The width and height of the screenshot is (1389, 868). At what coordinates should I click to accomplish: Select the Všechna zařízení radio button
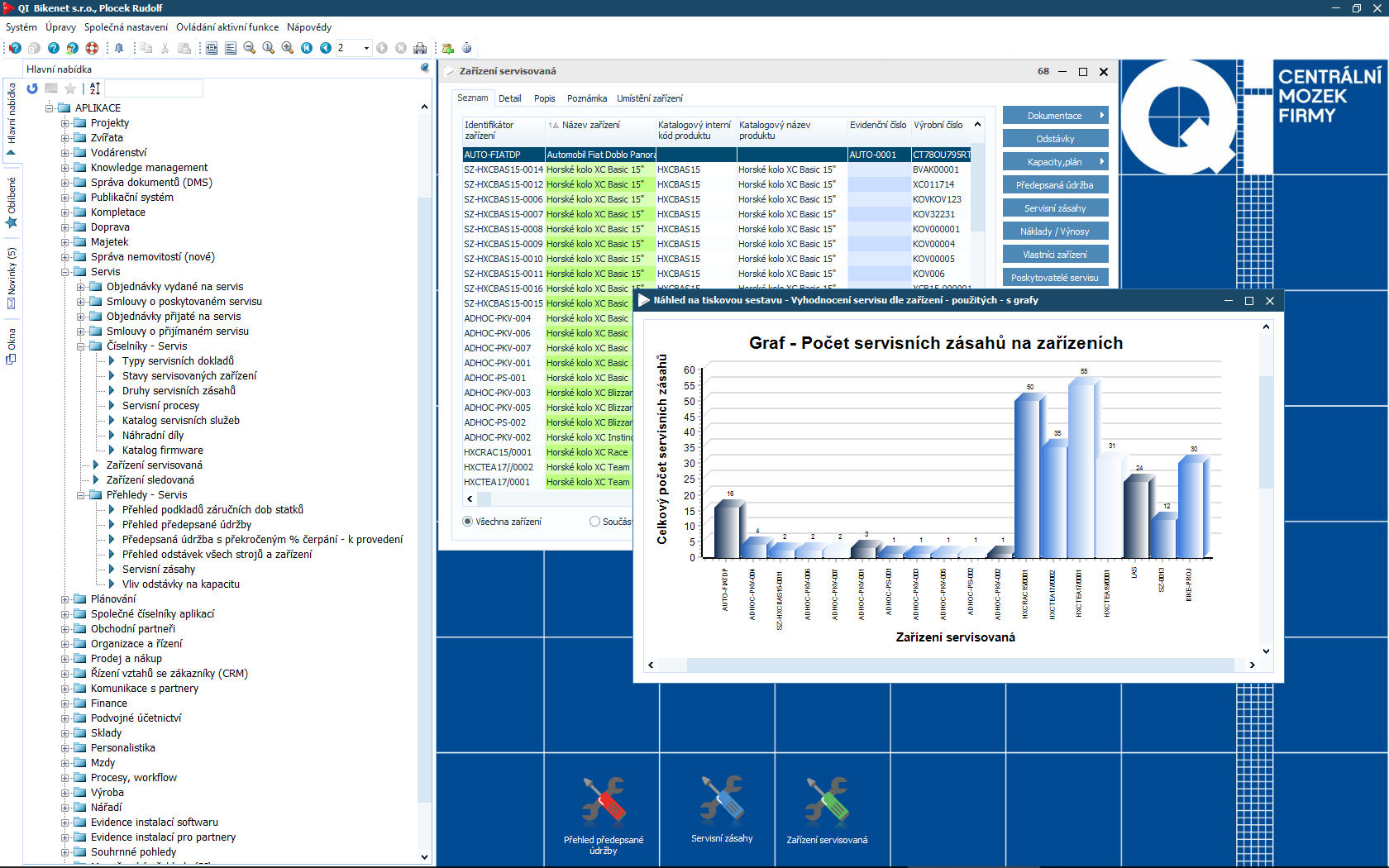tap(468, 522)
